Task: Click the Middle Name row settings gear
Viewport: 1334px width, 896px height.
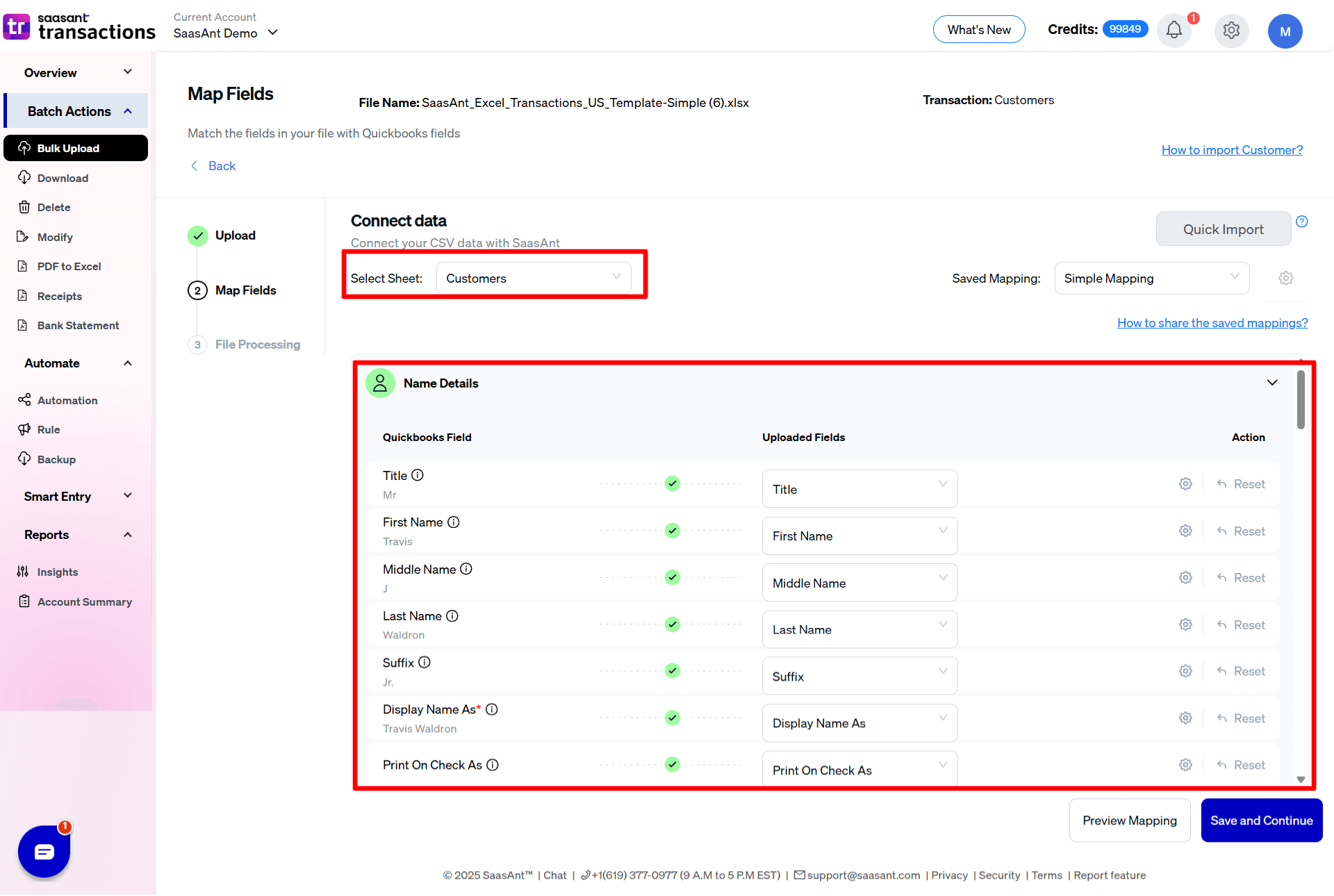Action: (1185, 578)
